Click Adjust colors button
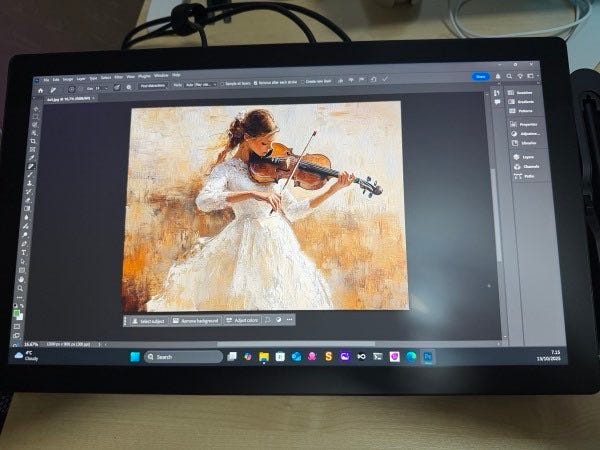This screenshot has height=450, width=600. tap(242, 320)
